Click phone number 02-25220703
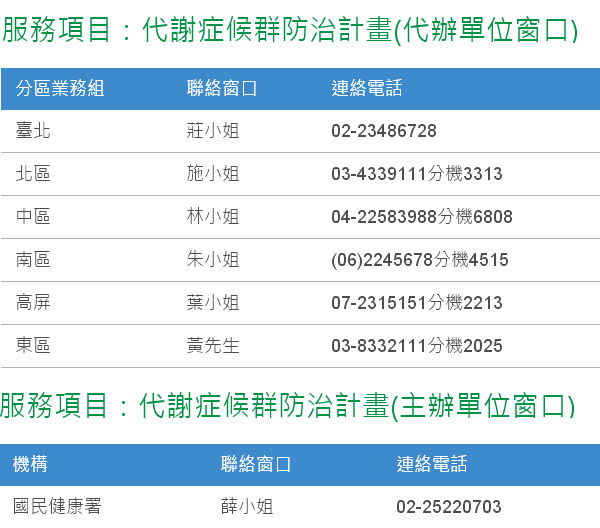Image resolution: width=600 pixels, height=528 pixels. pos(448,507)
